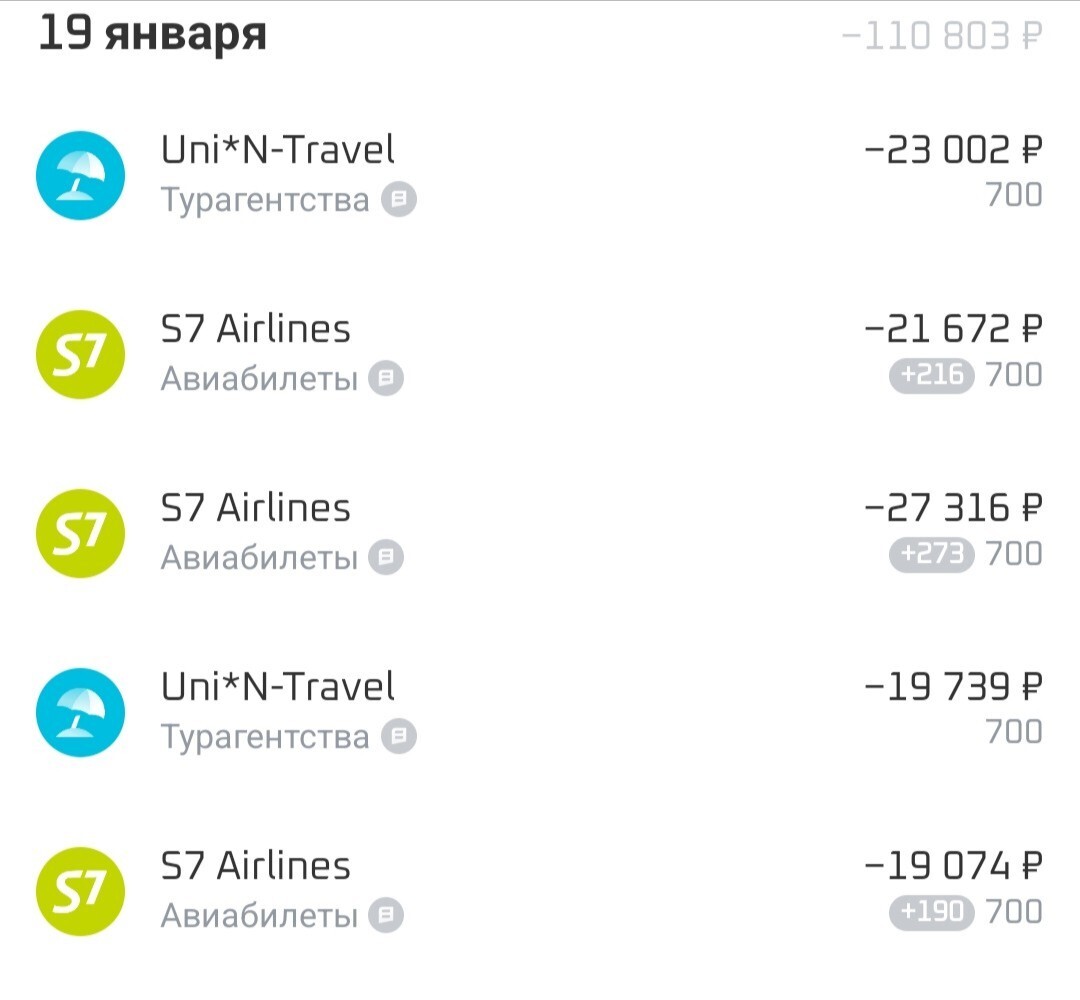This screenshot has height=1000, width=1080.
Task: Tap the +216 cashback badge
Action: 931,376
